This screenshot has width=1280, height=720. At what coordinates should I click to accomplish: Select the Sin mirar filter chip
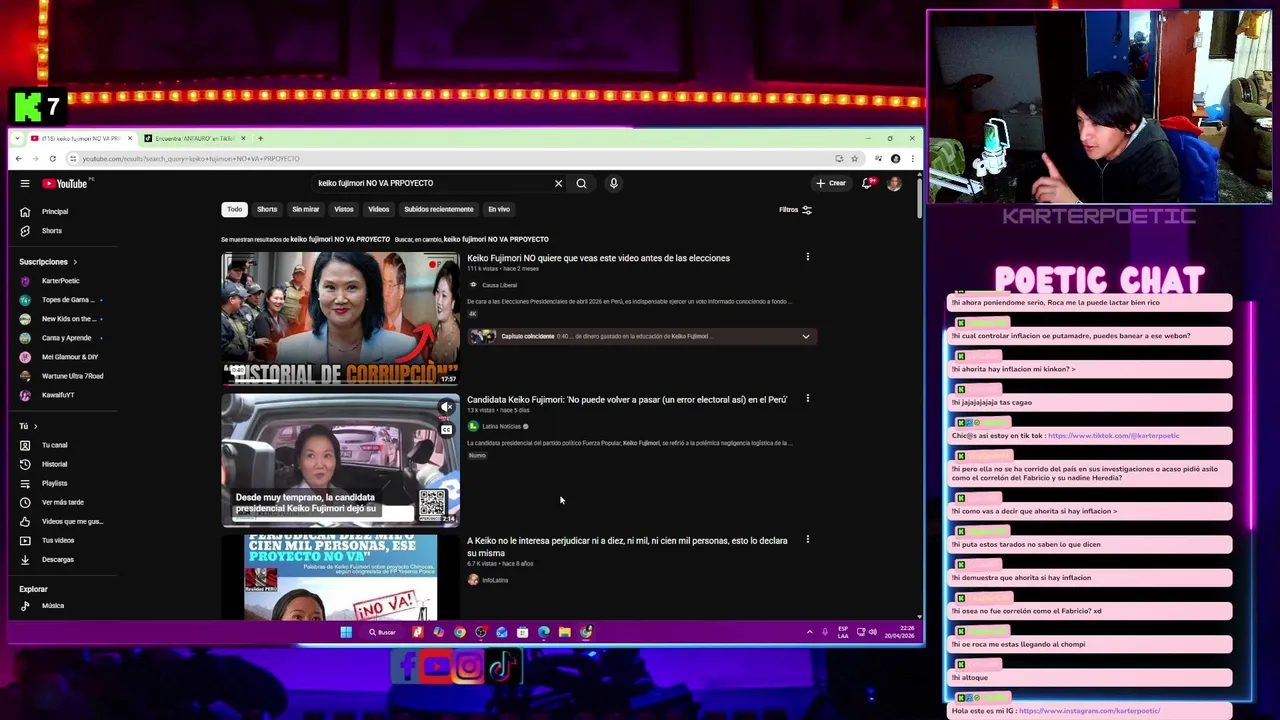pyautogui.click(x=305, y=209)
